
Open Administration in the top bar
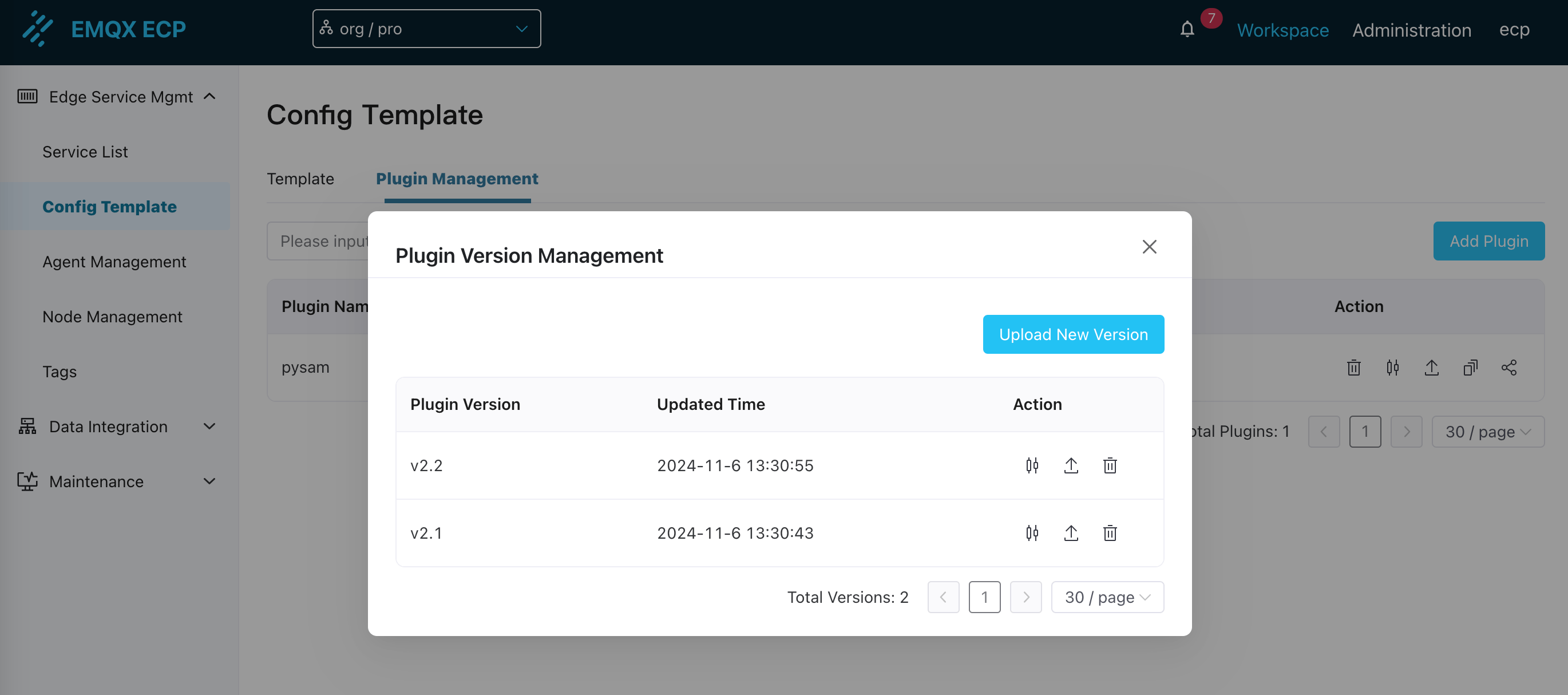(x=1412, y=29)
